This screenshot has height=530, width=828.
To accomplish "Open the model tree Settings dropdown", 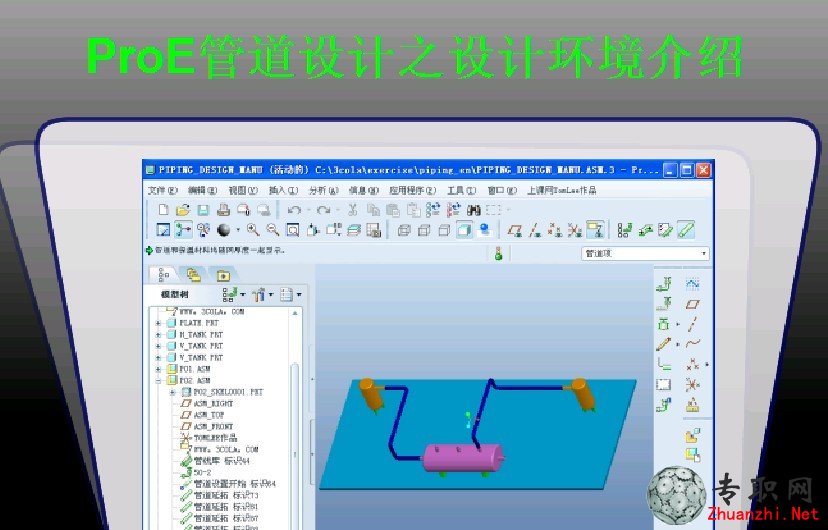I will 262,295.
